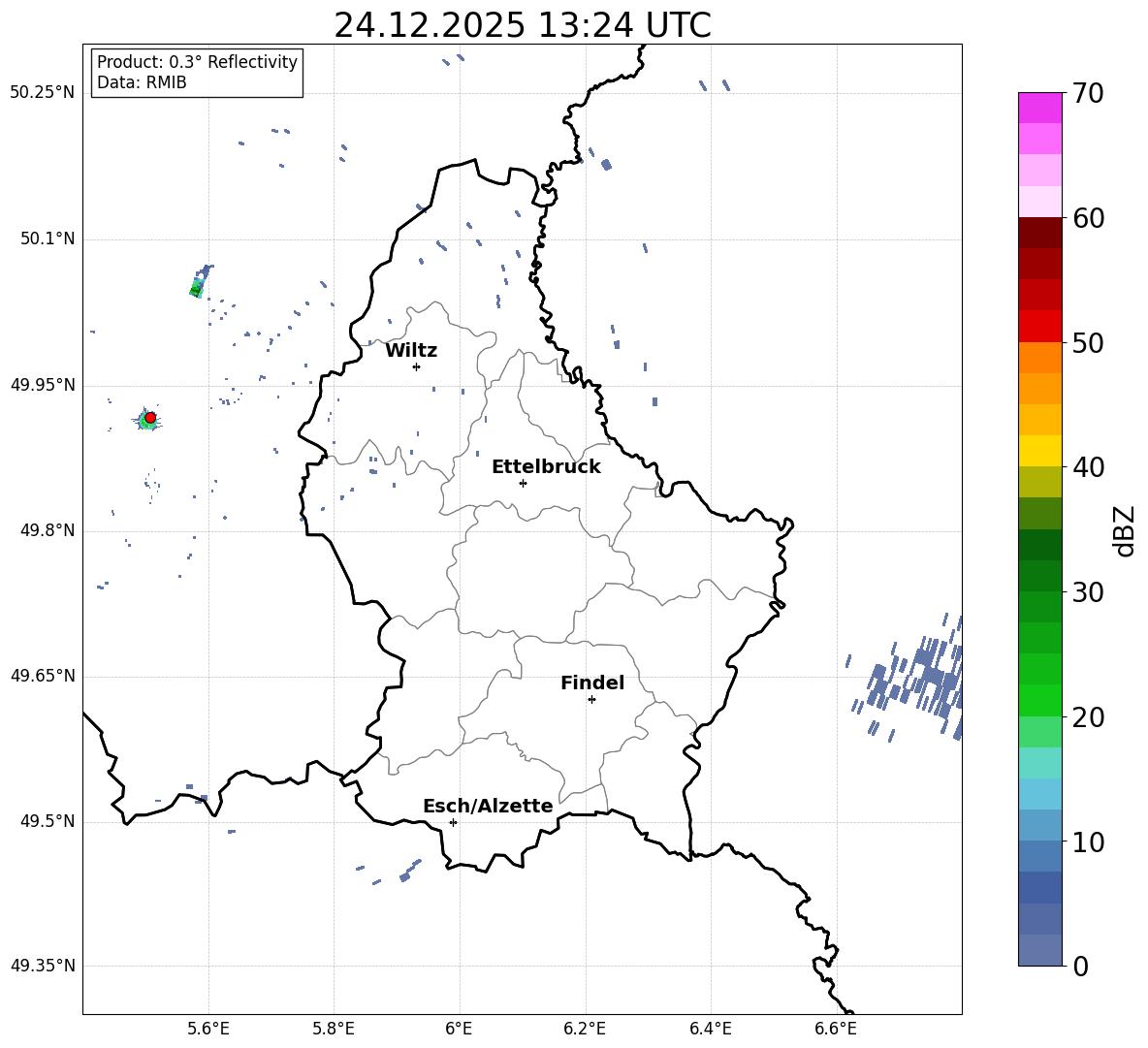The image size is (1148, 1048).
Task: Click the 49.5°N latitude label
Action: 48,822
